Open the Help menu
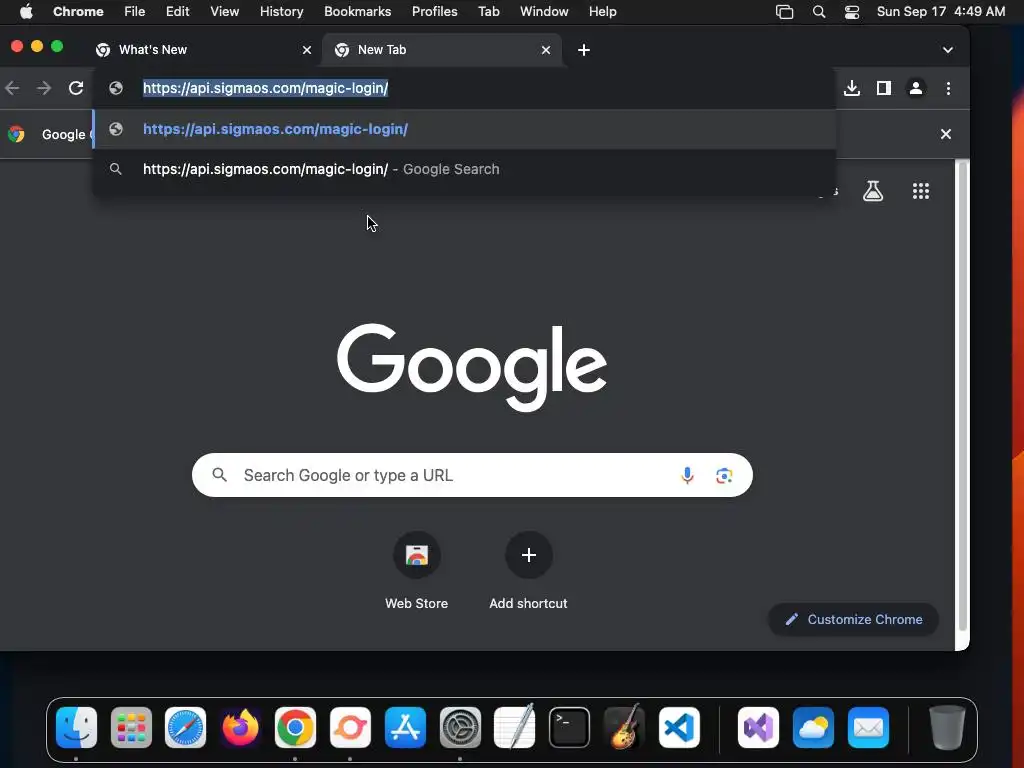Viewport: 1024px width, 768px height. click(602, 12)
